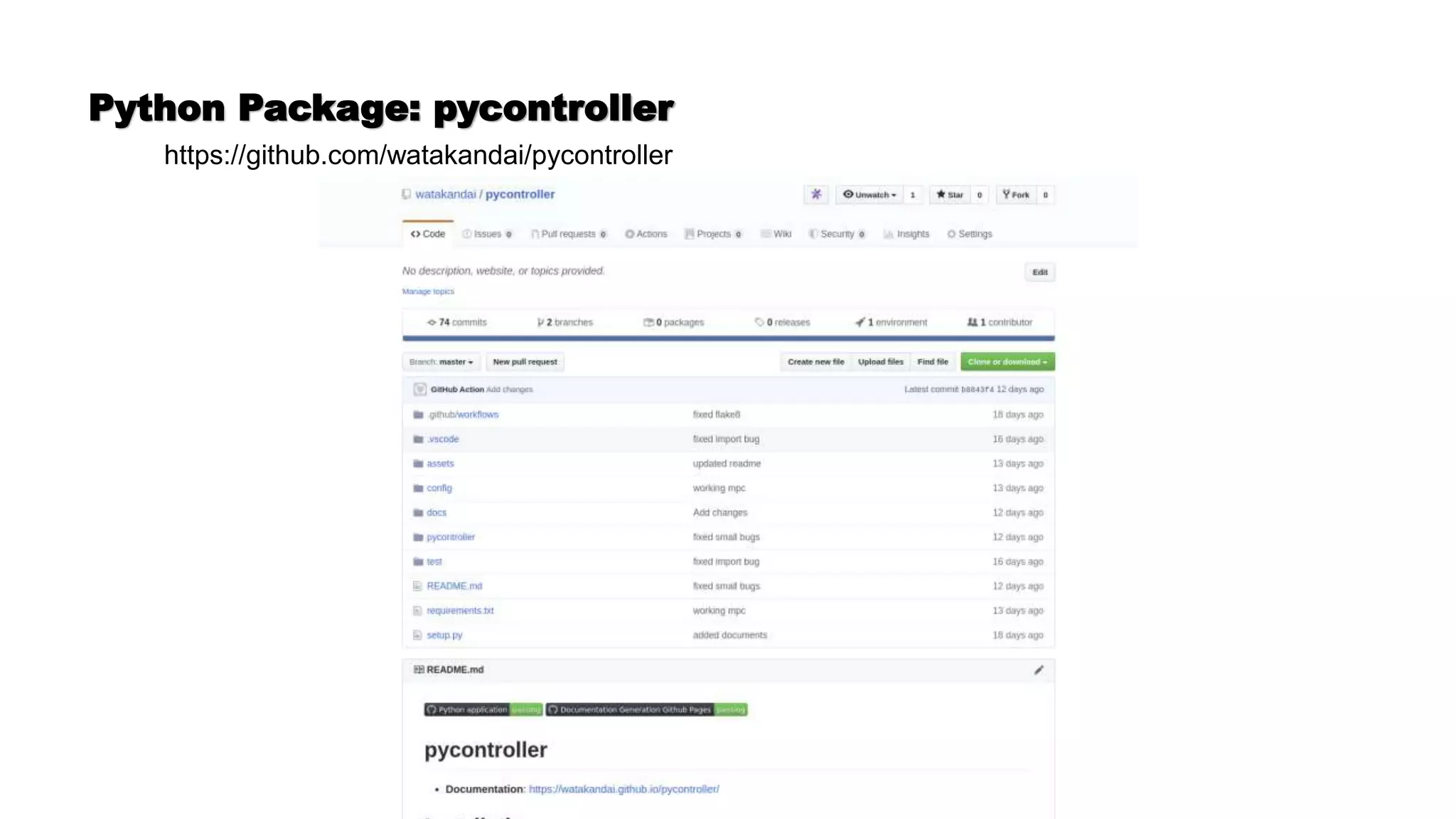
Task: Open the Unwatch dropdown
Action: click(869, 194)
